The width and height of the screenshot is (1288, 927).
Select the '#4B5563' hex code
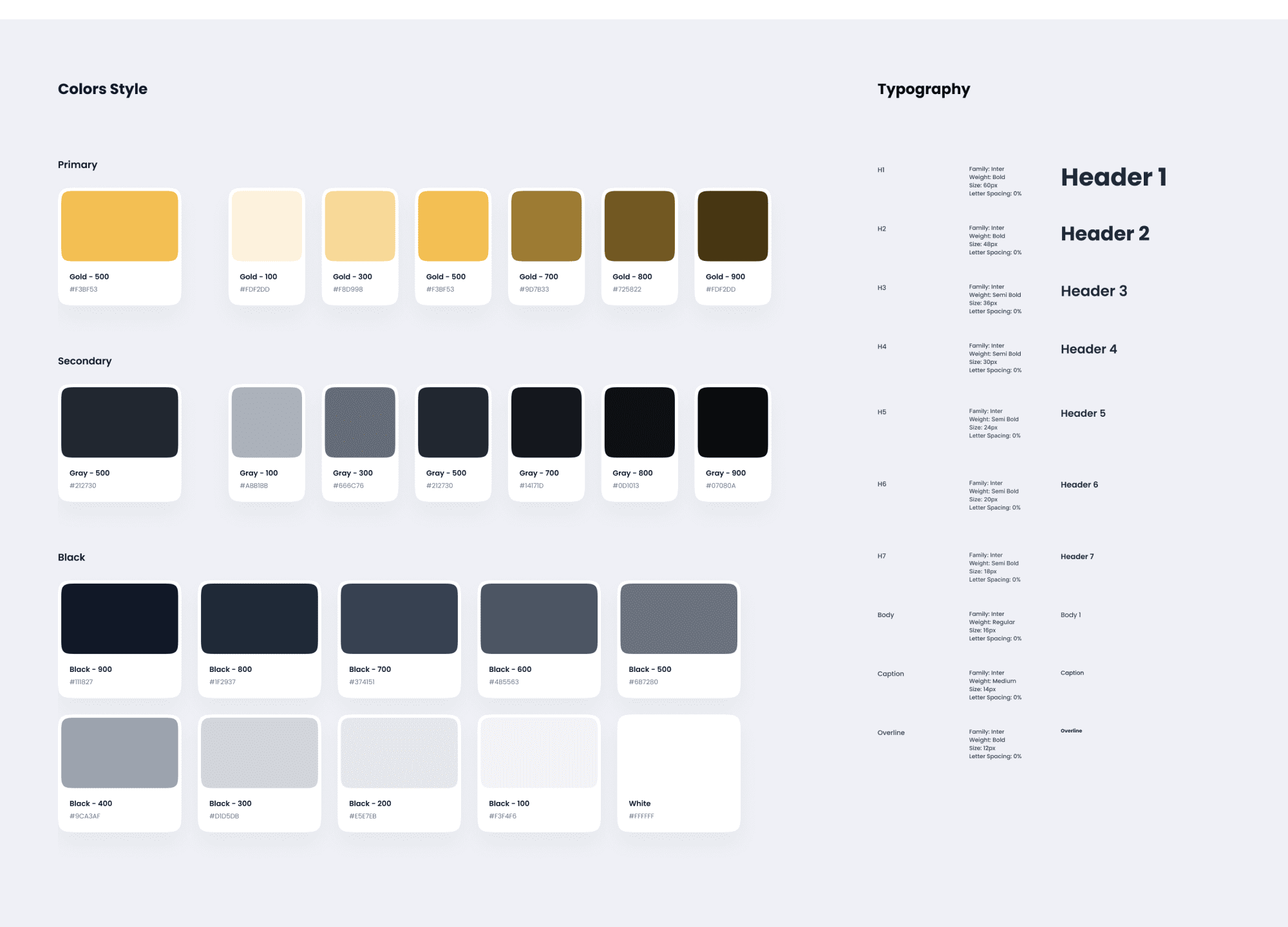pos(504,682)
